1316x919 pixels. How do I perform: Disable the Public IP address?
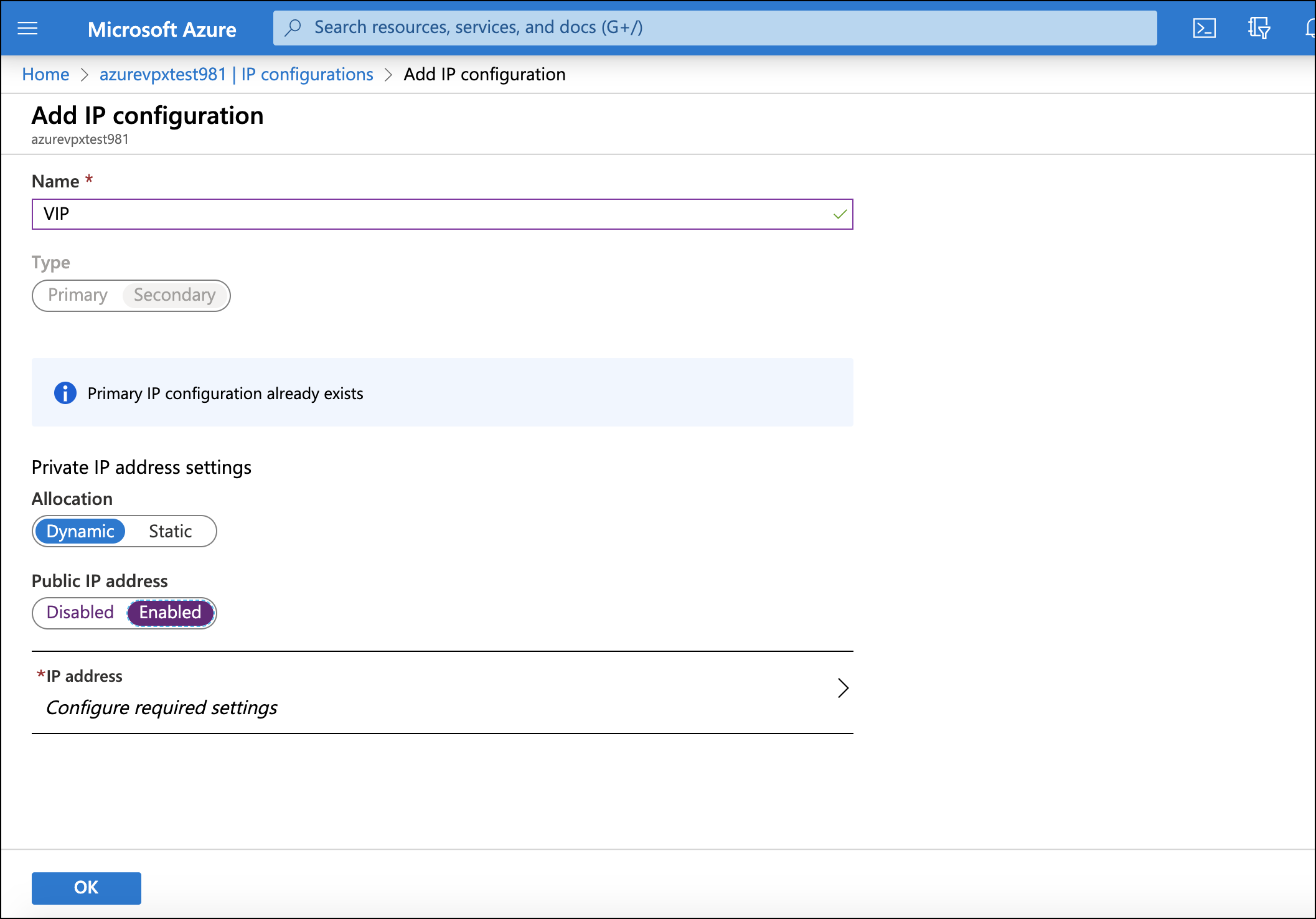click(x=80, y=613)
